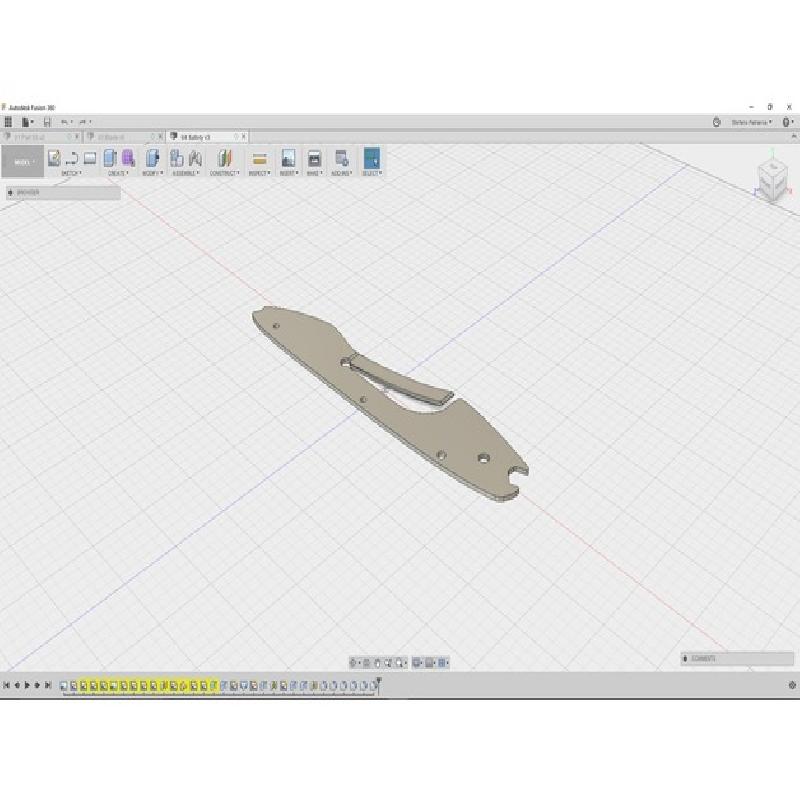The height and width of the screenshot is (800, 800).
Task: Expand the Inspect dropdown menu
Action: coord(259,173)
